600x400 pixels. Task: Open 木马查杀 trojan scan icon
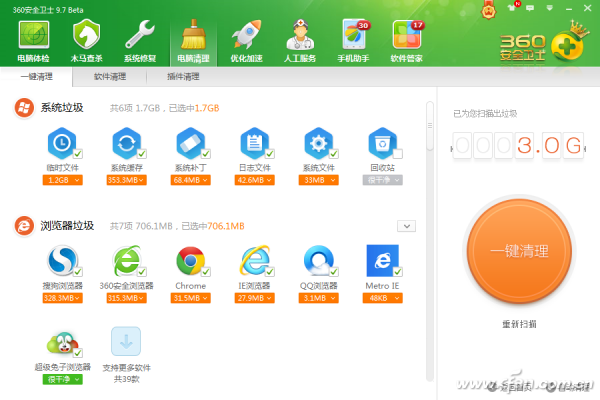pyautogui.click(x=86, y=34)
